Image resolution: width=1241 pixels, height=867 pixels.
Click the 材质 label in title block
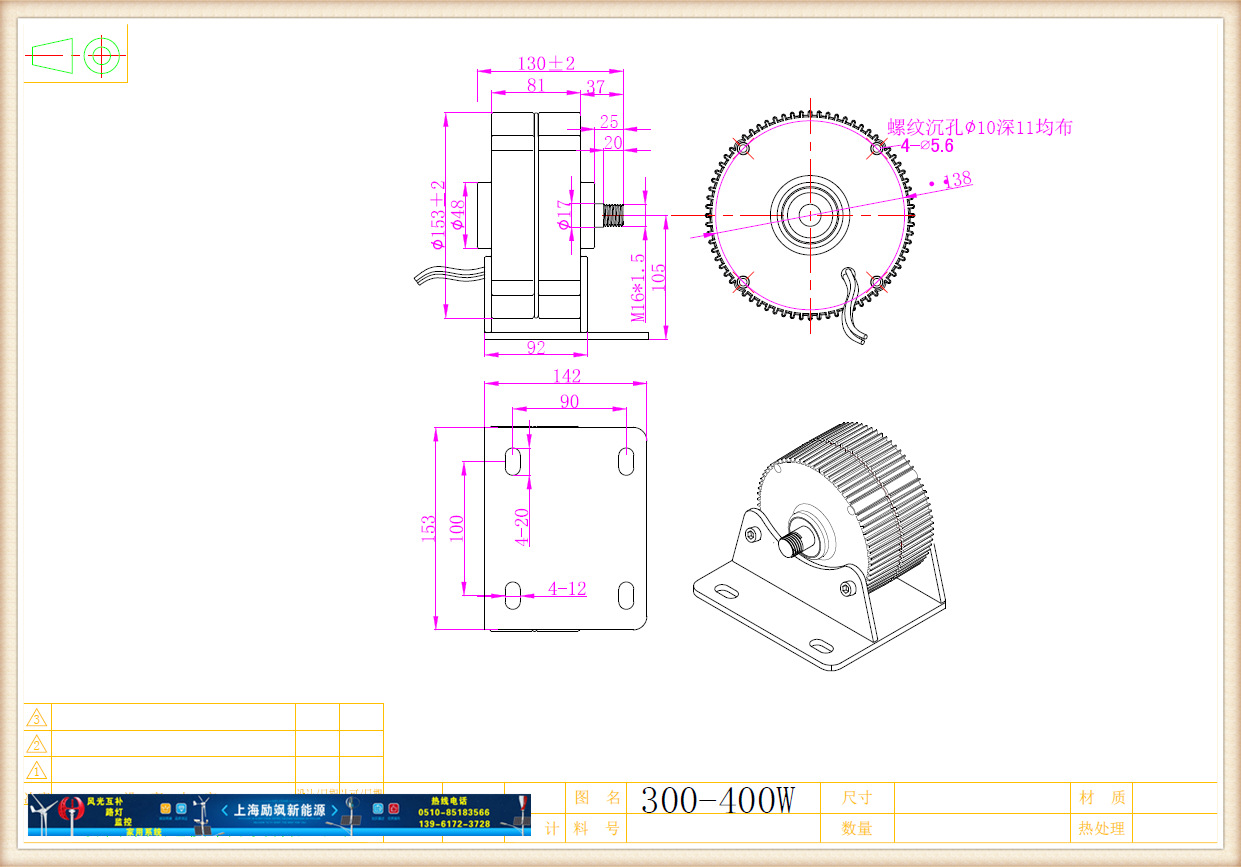[x=1103, y=797]
